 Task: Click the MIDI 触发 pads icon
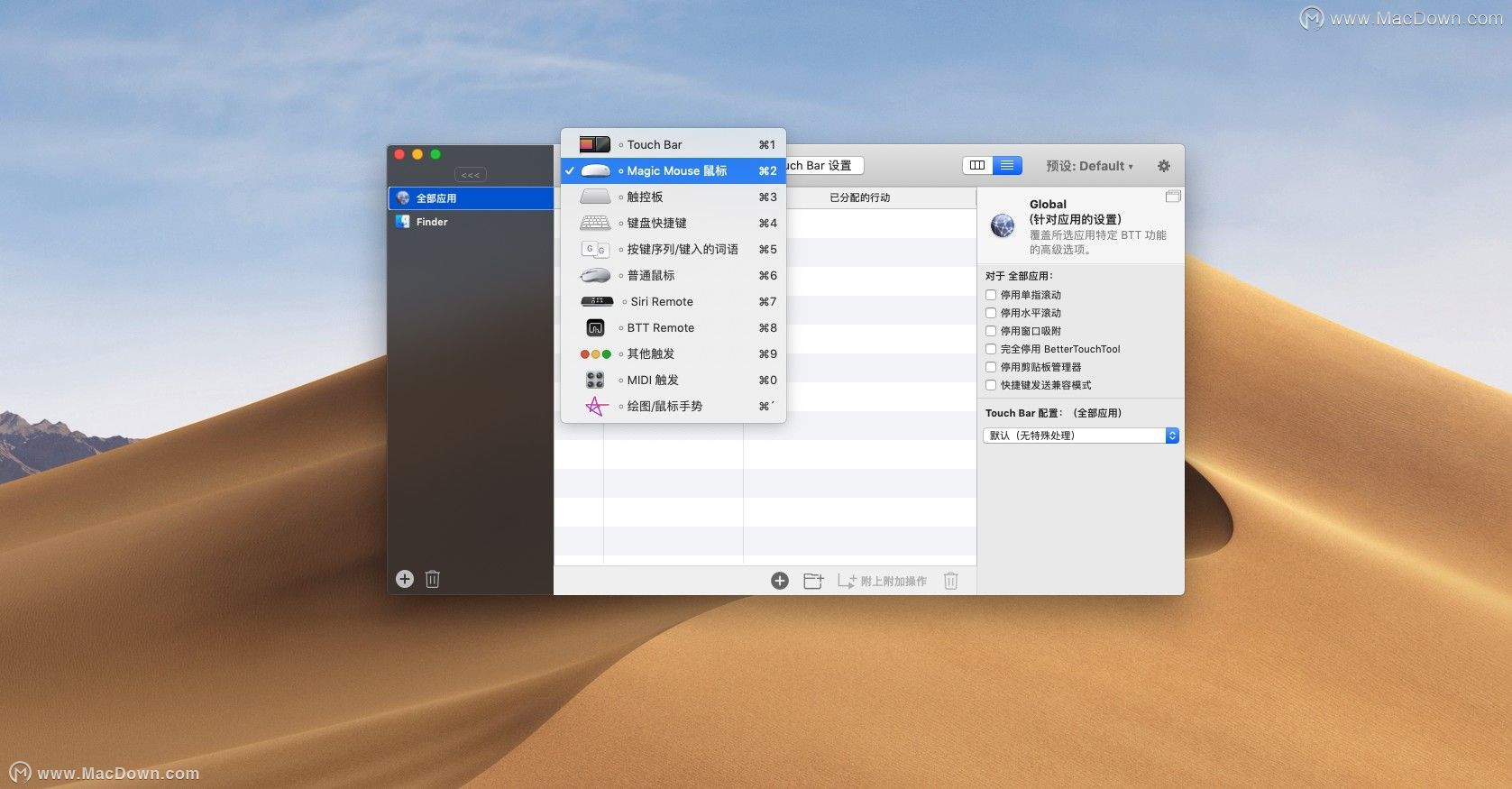[x=595, y=380]
